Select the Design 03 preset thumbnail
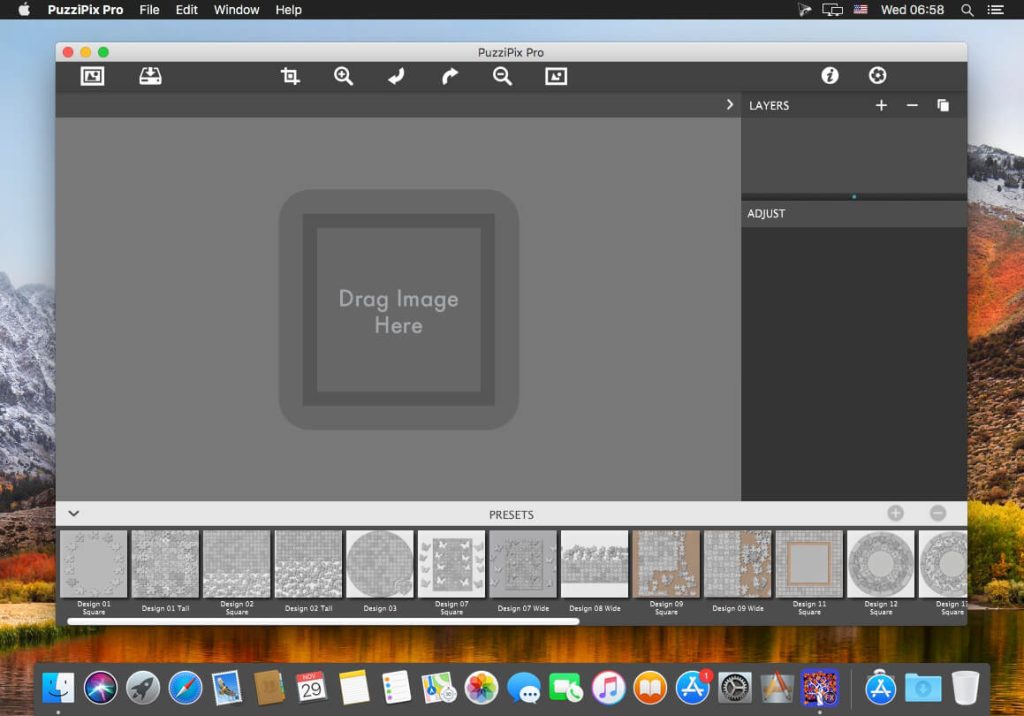The width and height of the screenshot is (1024, 716). 380,565
